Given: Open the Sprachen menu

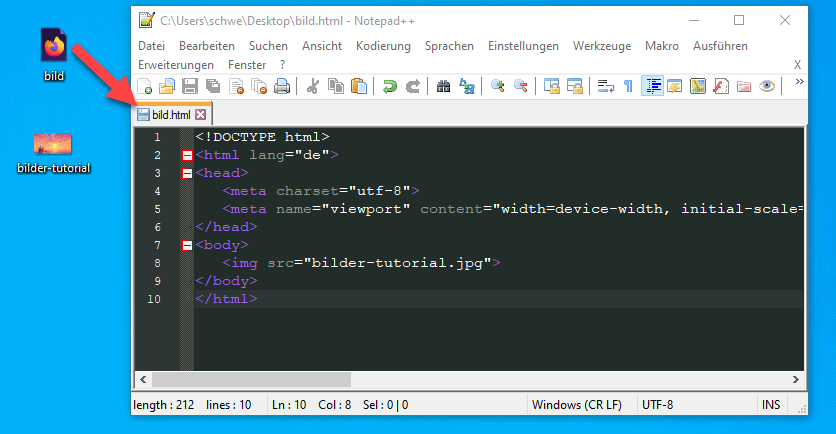Looking at the screenshot, I should tap(449, 46).
